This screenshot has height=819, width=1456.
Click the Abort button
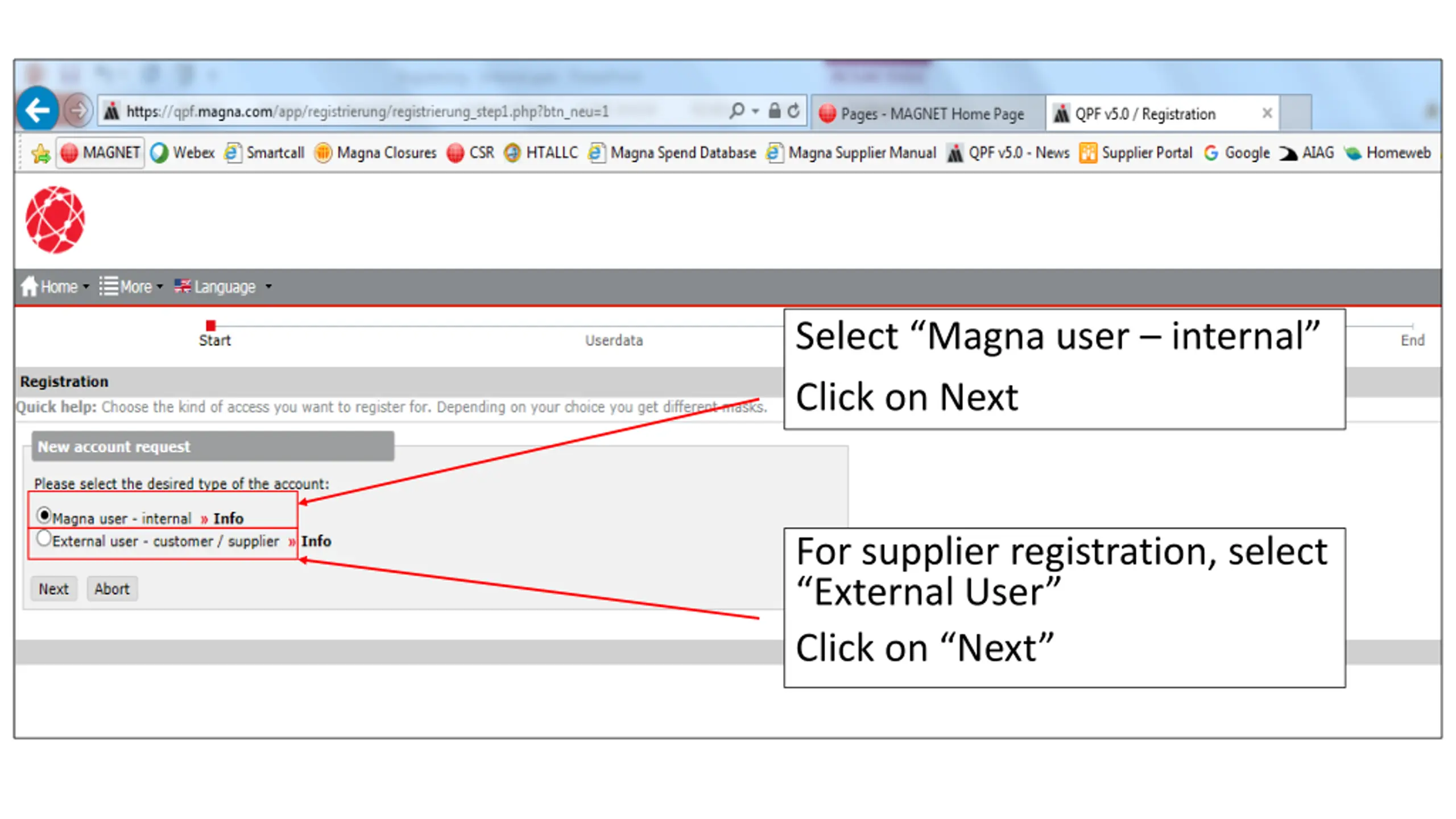[x=112, y=589]
